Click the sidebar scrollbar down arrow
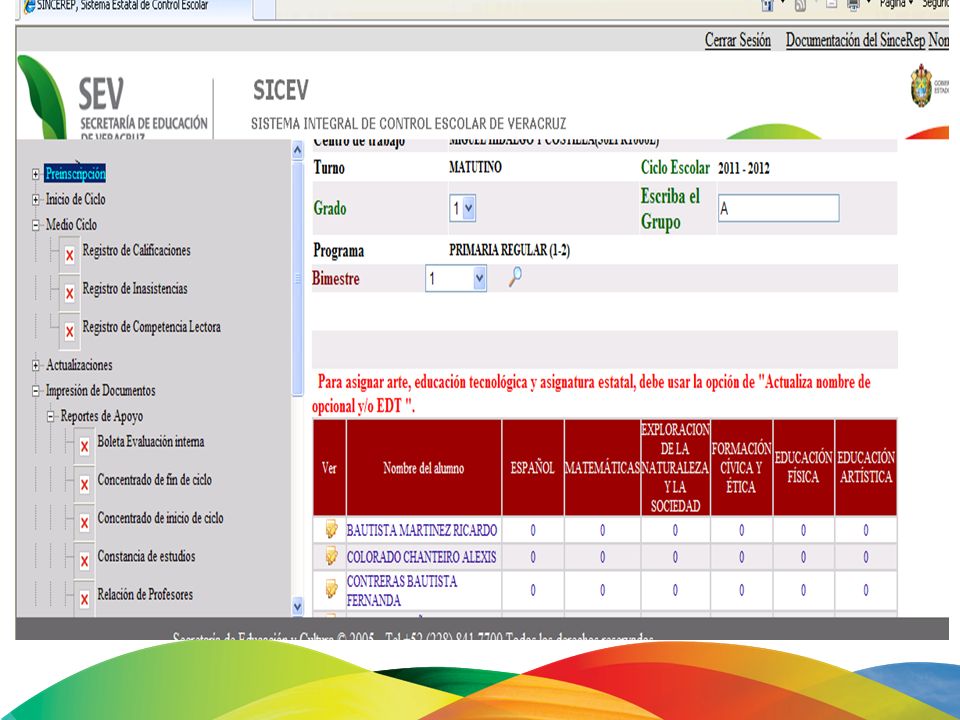The width and height of the screenshot is (960, 720). pyautogui.click(x=298, y=606)
